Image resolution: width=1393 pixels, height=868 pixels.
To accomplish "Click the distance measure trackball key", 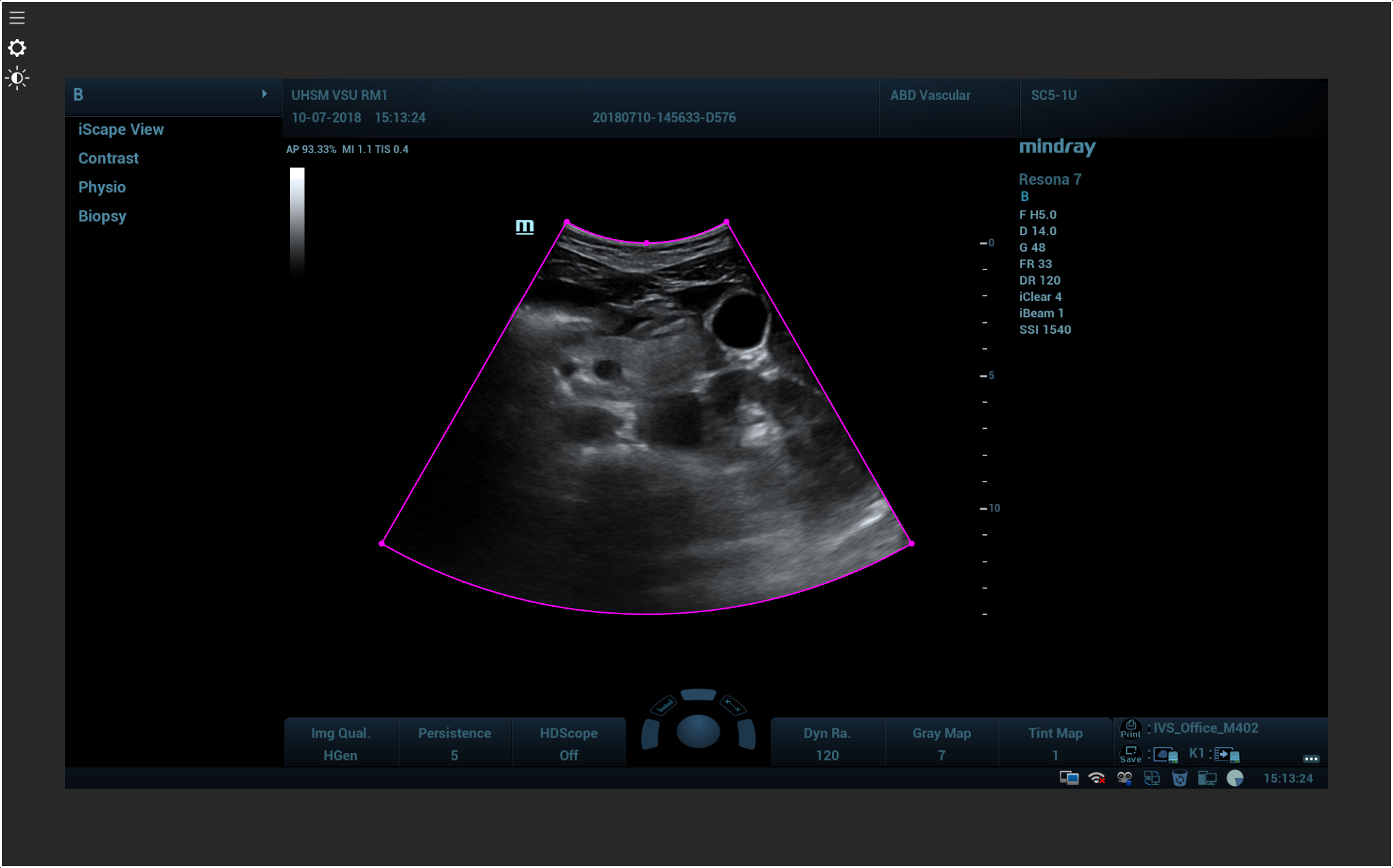I will coord(732,705).
